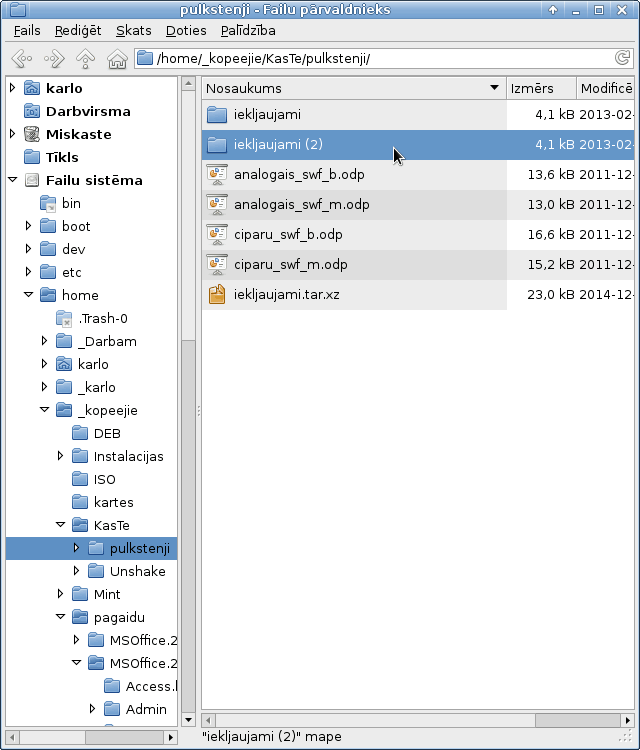The width and height of the screenshot is (640, 750).
Task: Select the etc folder in tree
Action: 72,273
